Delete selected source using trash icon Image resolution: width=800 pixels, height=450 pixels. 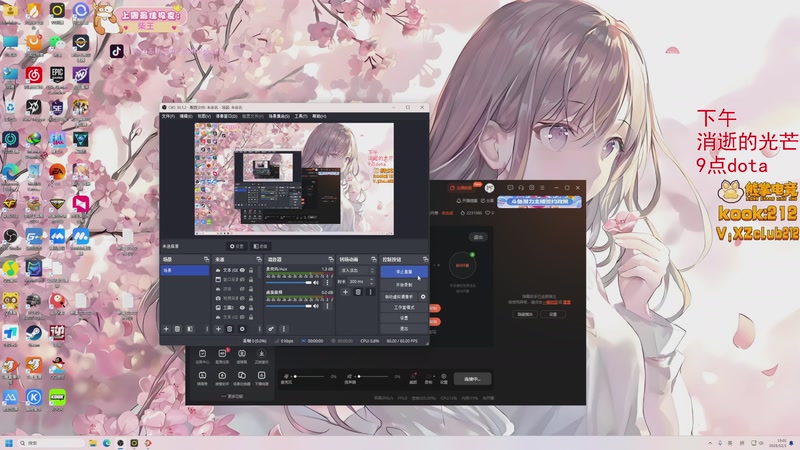(x=230, y=329)
